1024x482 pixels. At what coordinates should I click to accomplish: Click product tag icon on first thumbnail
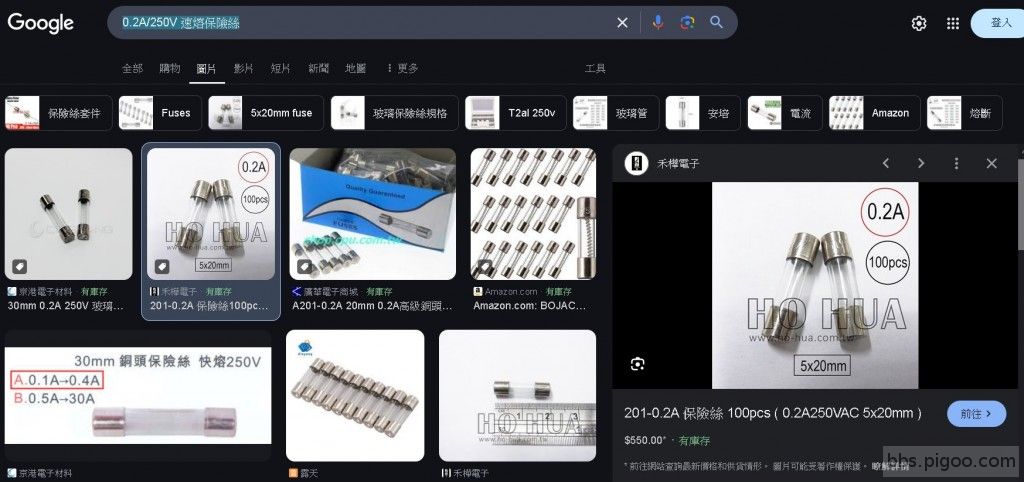(19, 266)
